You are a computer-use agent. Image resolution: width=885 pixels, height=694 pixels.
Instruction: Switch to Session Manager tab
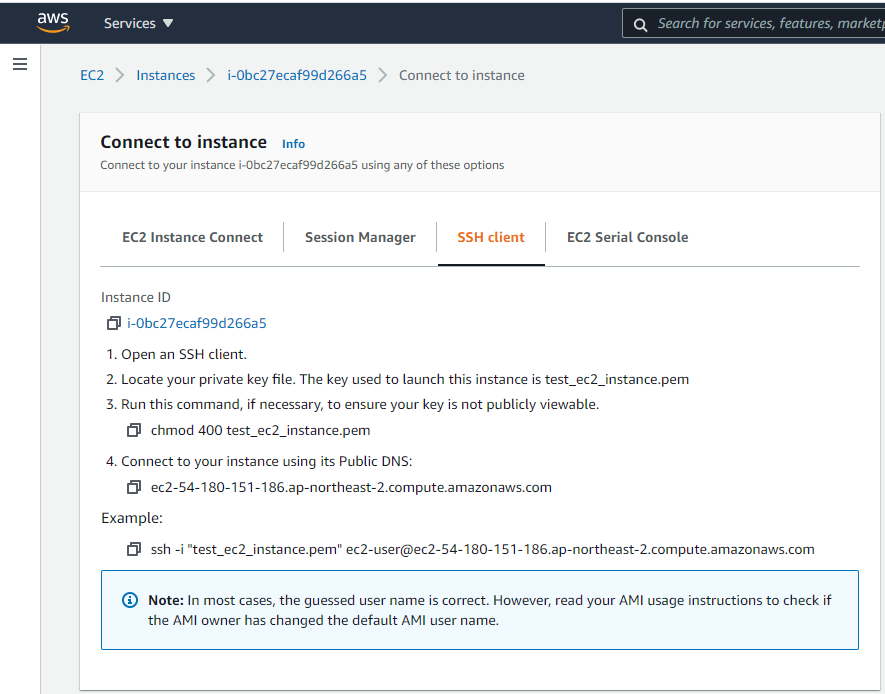coord(360,238)
